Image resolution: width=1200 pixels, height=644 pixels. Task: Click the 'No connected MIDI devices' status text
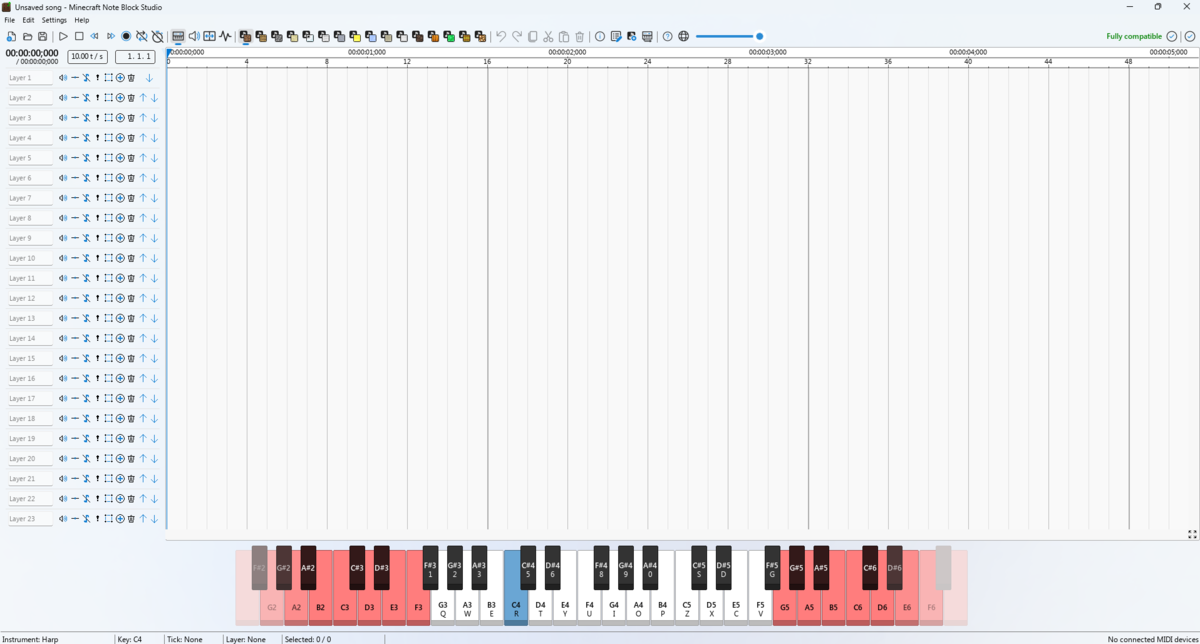(1151, 639)
